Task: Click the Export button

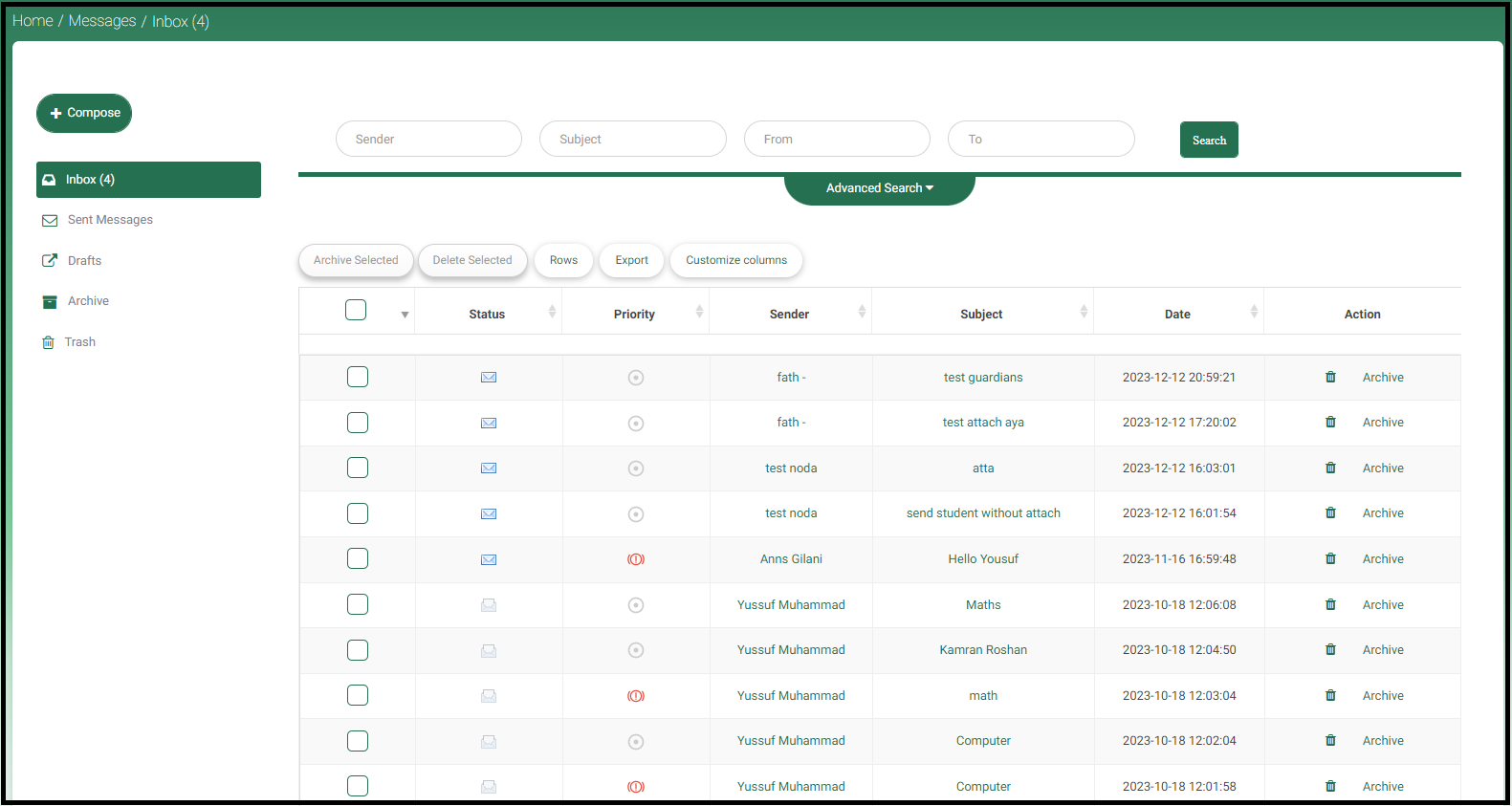Action: click(631, 260)
